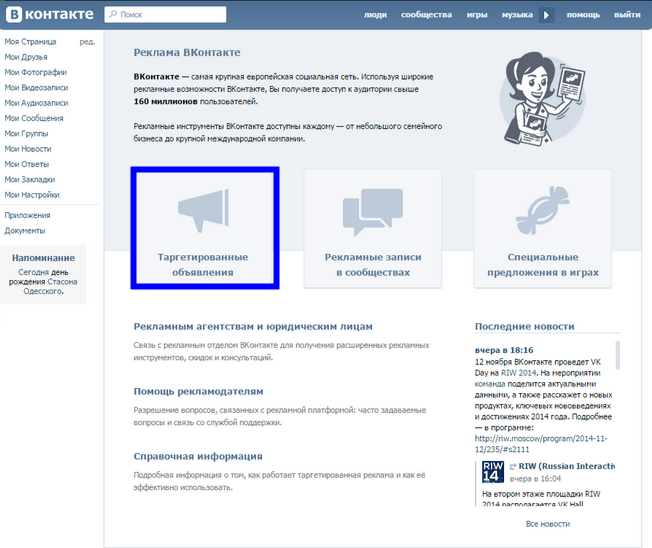The height and width of the screenshot is (548, 652).
Task: Click the RIW 14 news thumbnail
Action: click(x=493, y=473)
